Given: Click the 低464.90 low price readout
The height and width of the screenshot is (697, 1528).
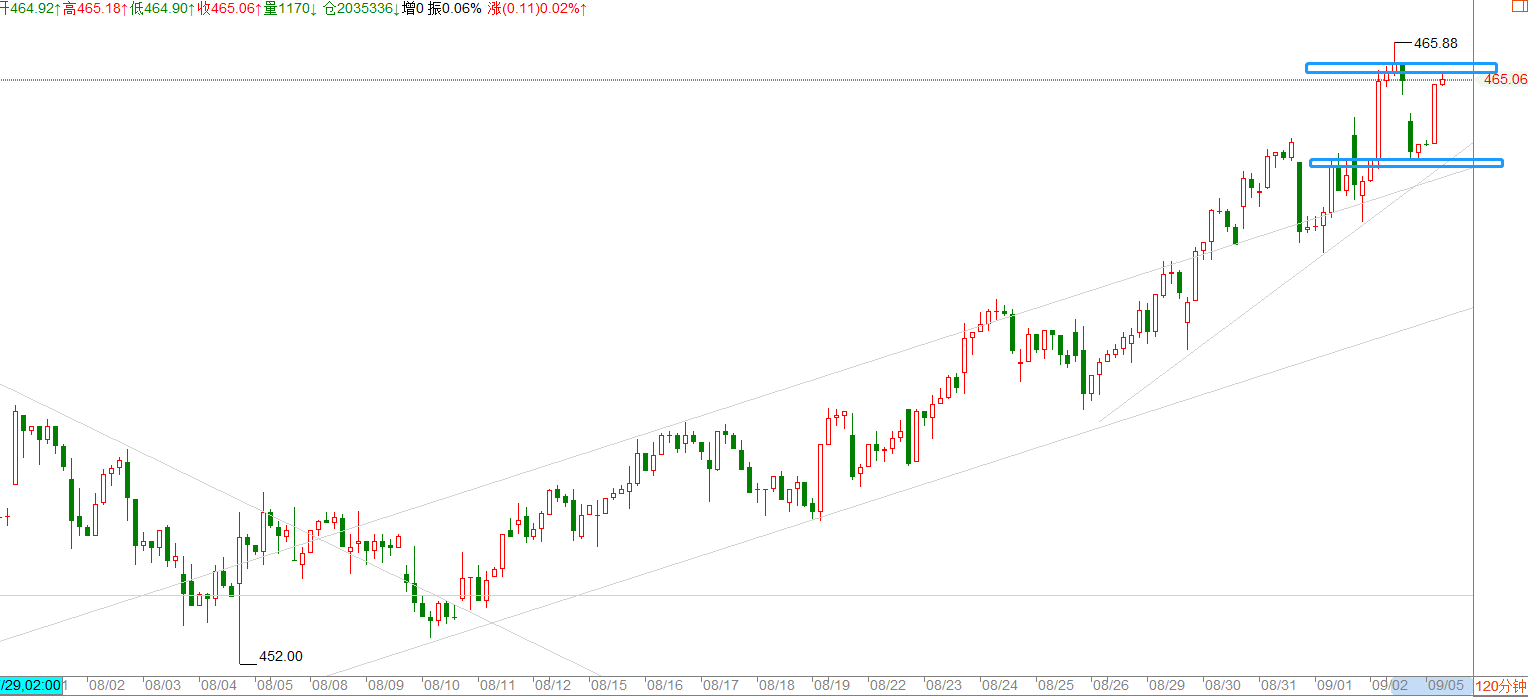Looking at the screenshot, I should [162, 8].
